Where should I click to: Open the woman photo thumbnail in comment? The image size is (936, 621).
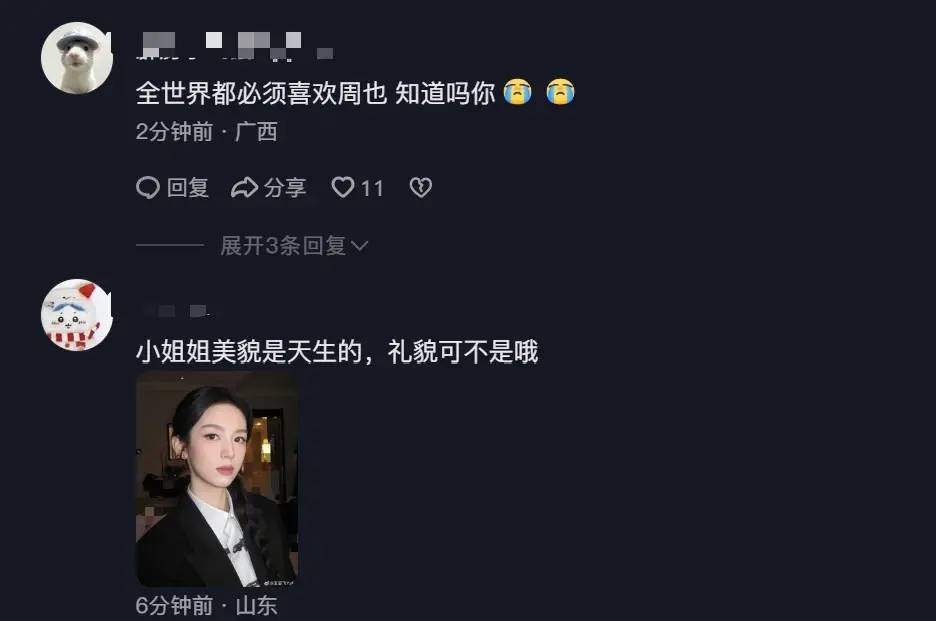(217, 479)
